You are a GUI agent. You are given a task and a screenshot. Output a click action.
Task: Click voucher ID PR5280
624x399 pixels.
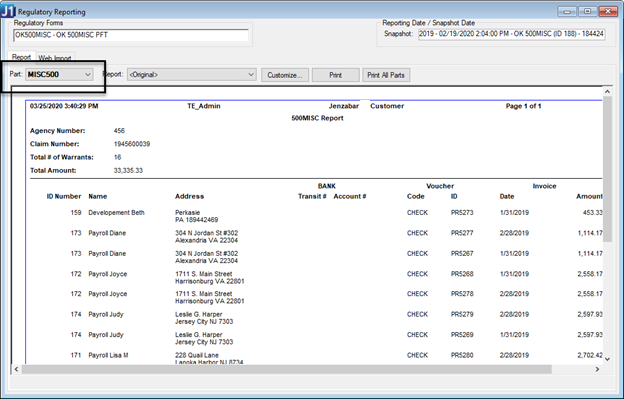(x=462, y=355)
